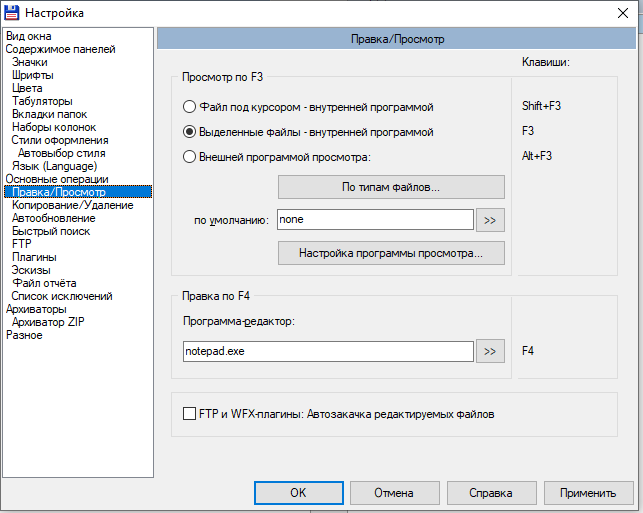Open 'Вкладки папок' settings page
This screenshot has height=513, width=643.
[50, 114]
